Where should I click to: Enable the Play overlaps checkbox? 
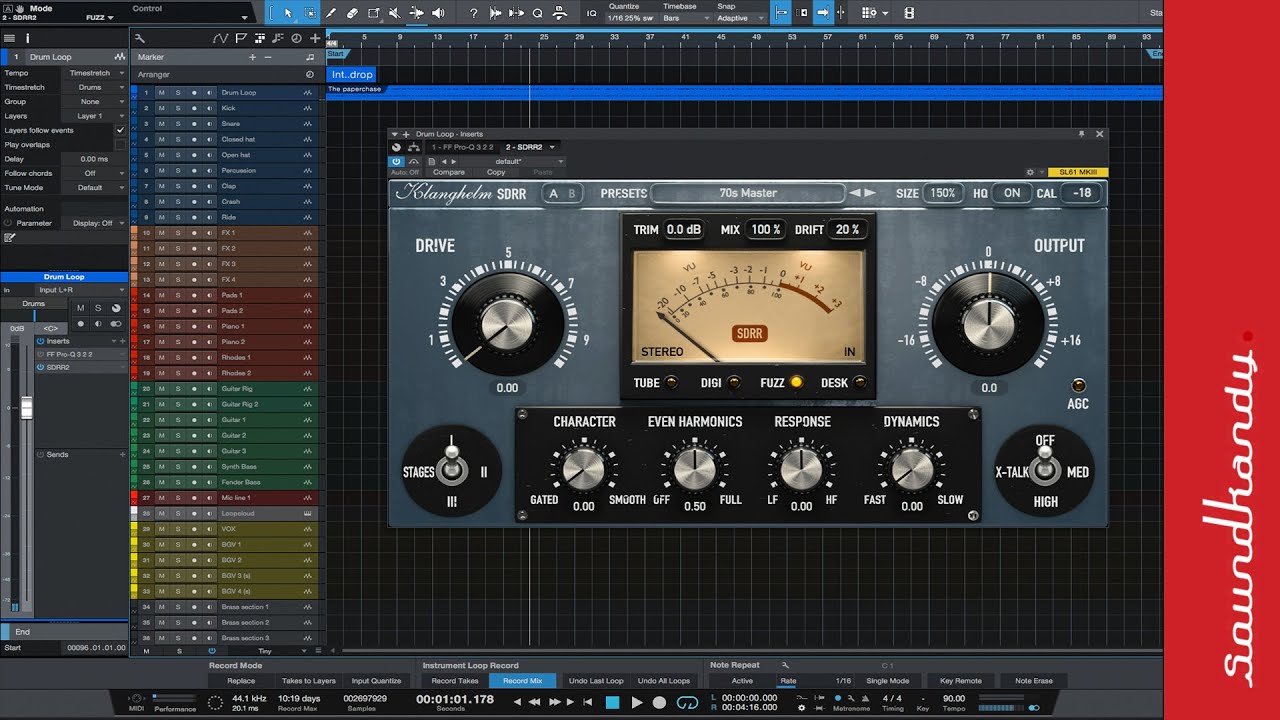tap(121, 145)
